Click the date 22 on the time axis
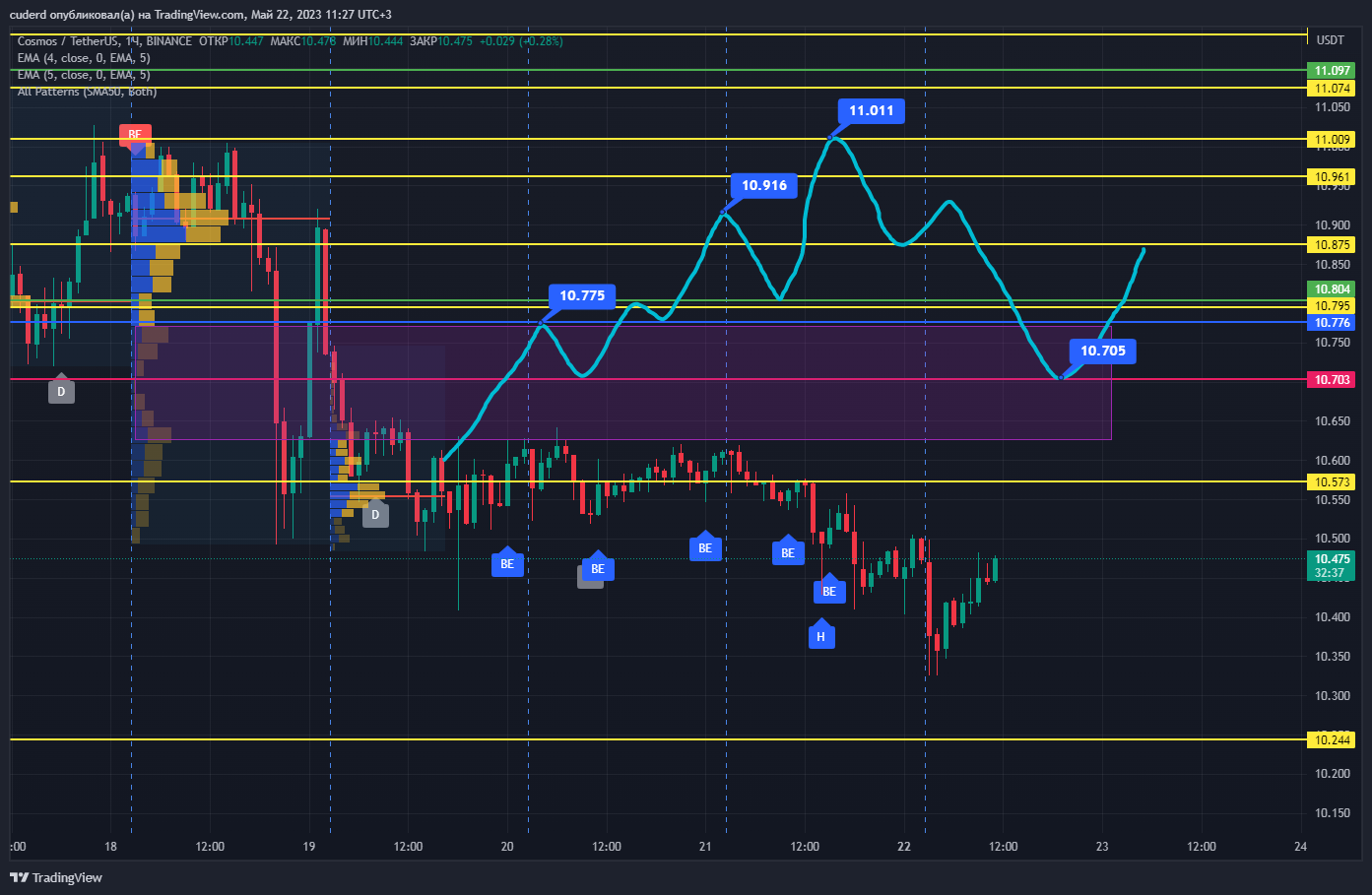The height and width of the screenshot is (895, 1372). (x=904, y=847)
